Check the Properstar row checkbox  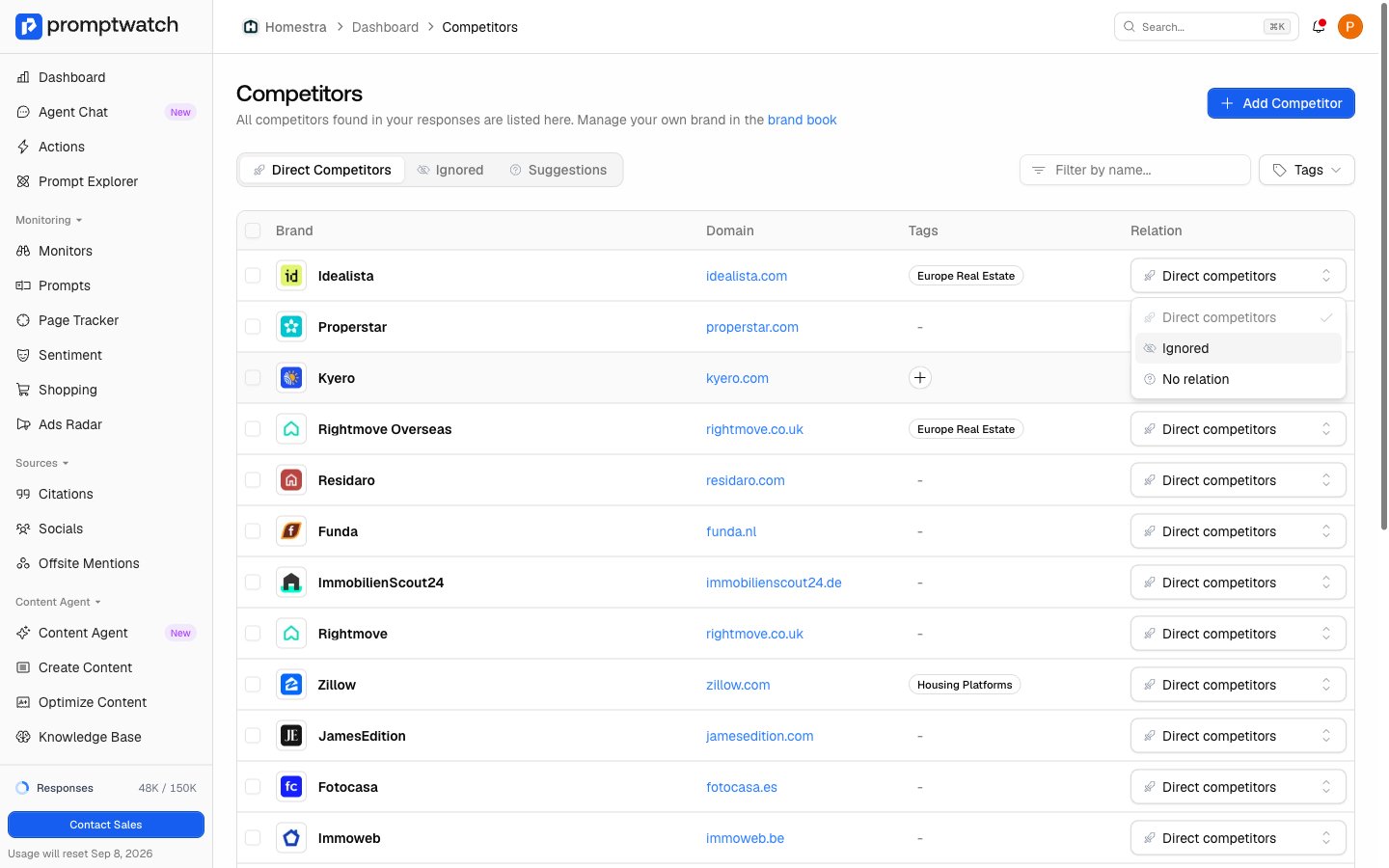click(x=253, y=327)
